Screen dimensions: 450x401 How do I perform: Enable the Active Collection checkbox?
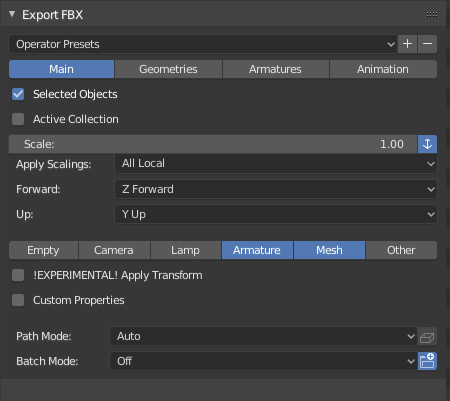click(18, 119)
